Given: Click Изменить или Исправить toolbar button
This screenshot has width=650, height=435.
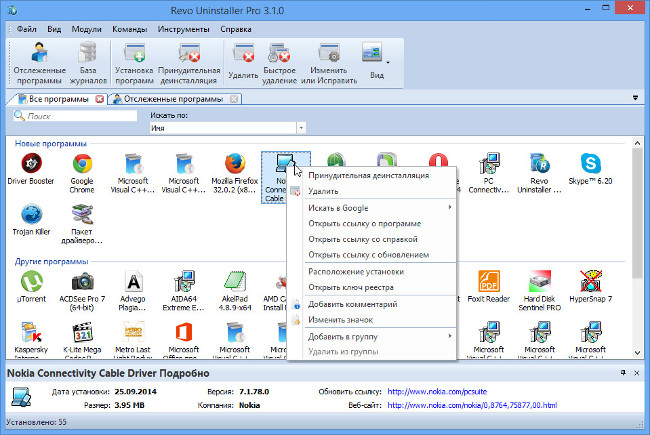Looking at the screenshot, I should 329,63.
